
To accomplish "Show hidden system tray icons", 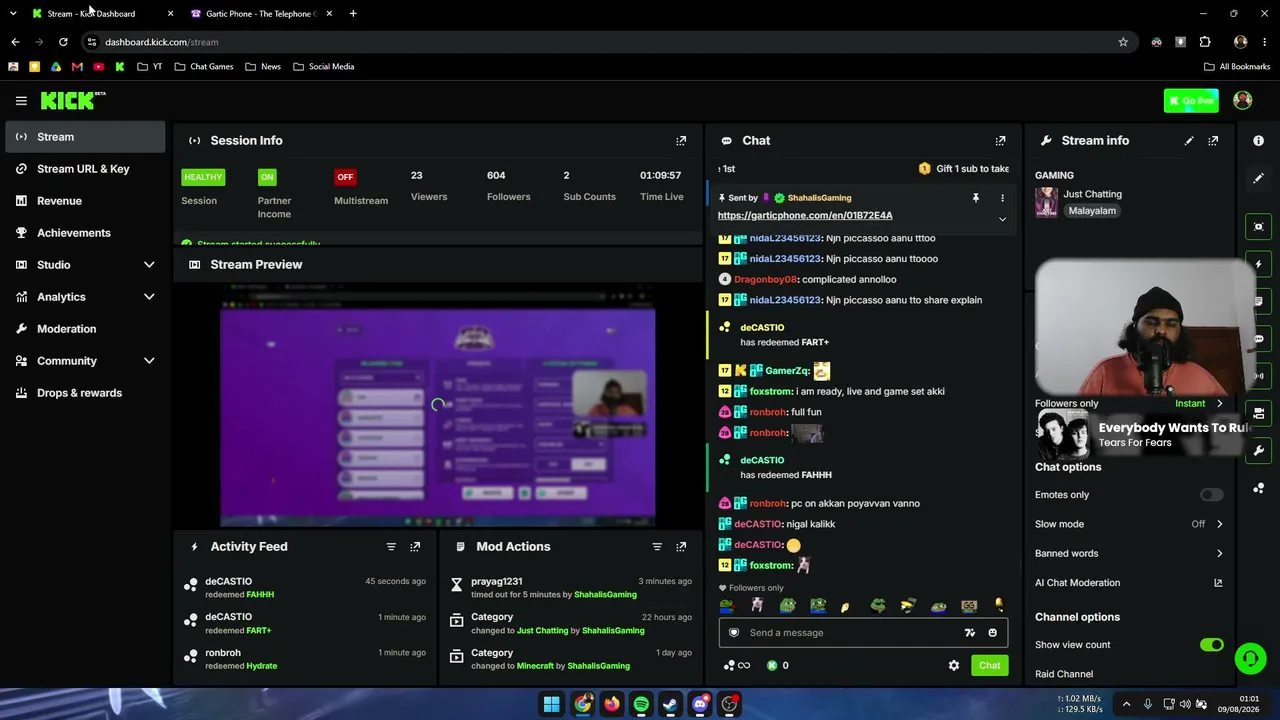I will click(1126, 704).
